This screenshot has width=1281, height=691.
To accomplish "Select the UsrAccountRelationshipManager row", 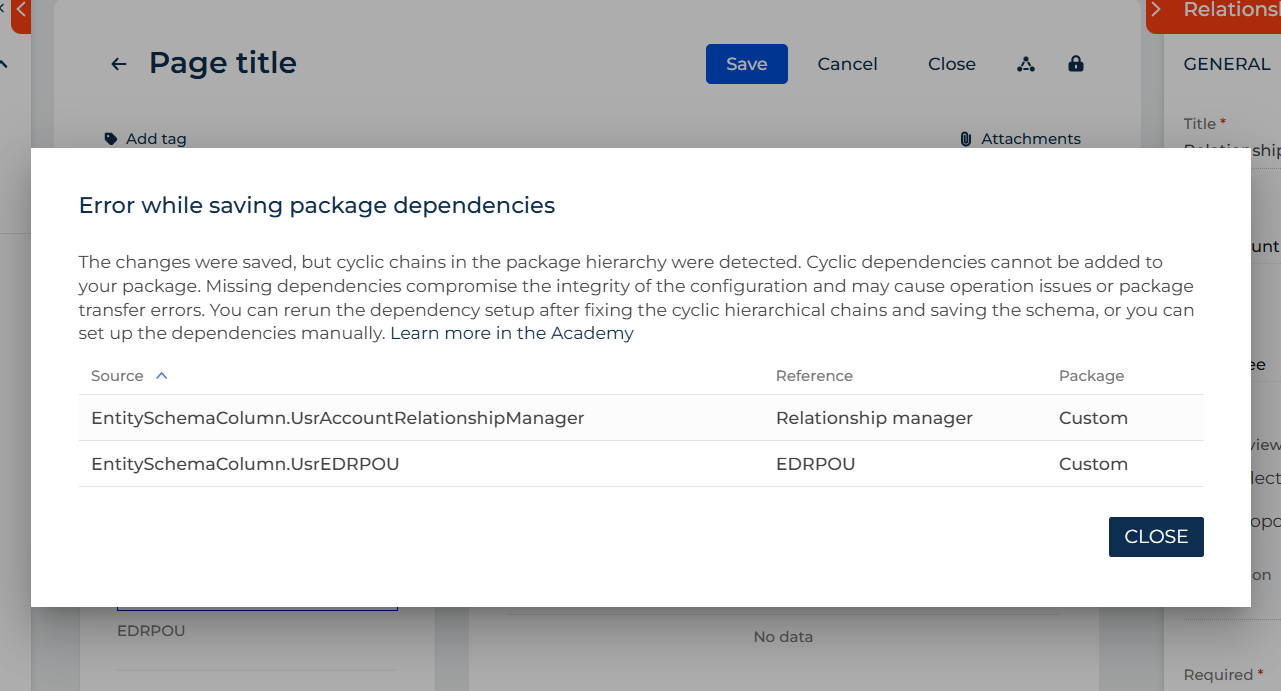I will 337,418.
